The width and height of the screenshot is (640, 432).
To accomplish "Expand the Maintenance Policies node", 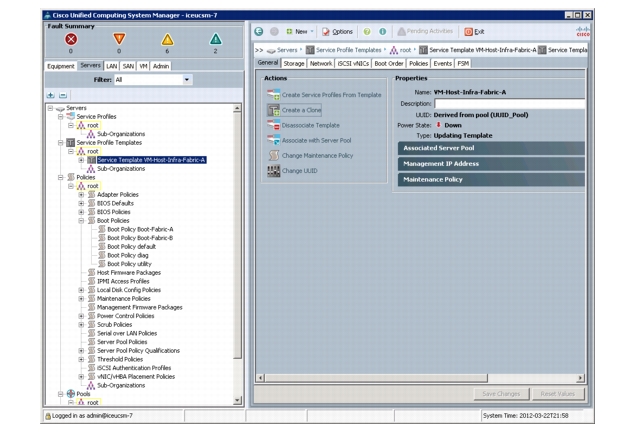I will [x=81, y=299].
